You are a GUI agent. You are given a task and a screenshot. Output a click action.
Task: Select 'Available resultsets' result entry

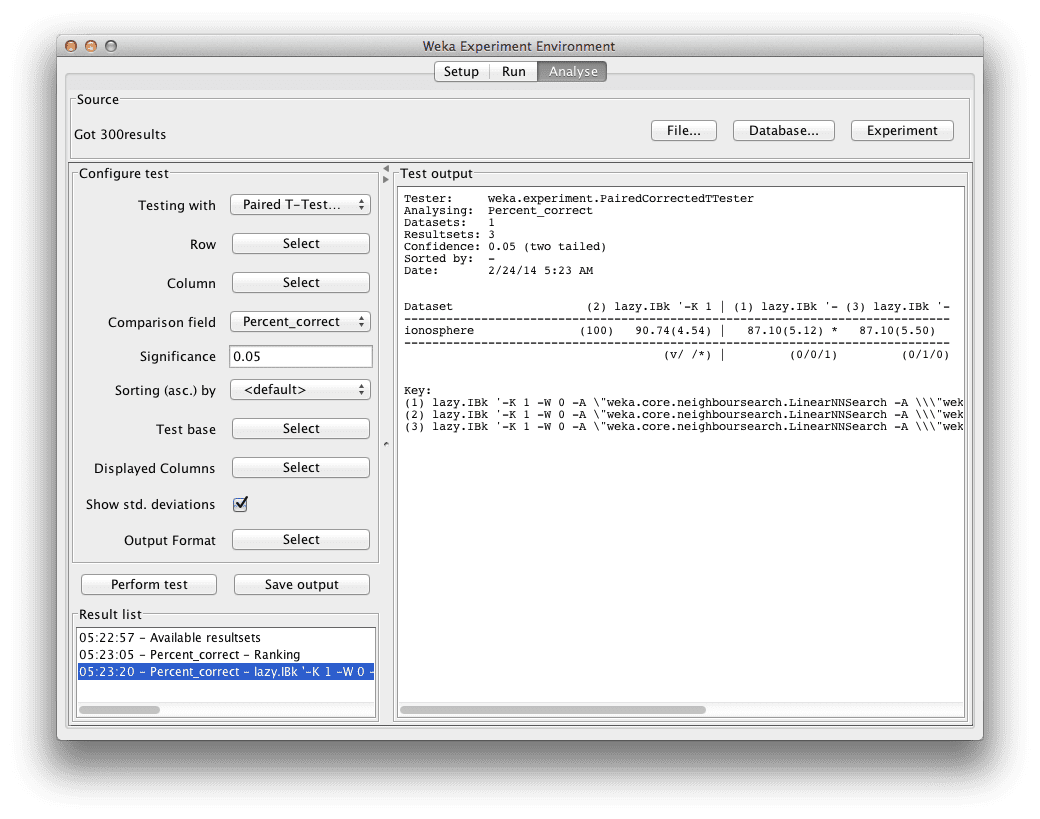[x=226, y=637]
